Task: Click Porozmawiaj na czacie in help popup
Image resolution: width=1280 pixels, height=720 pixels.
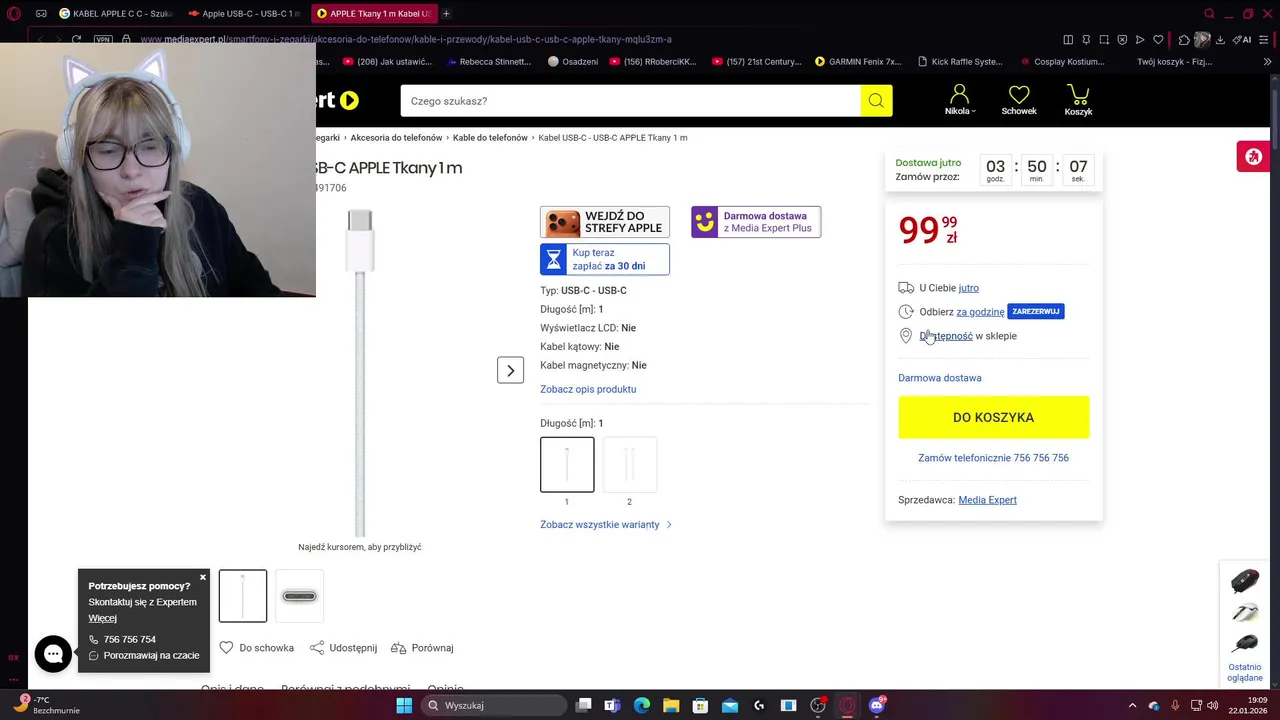Action: tap(144, 656)
